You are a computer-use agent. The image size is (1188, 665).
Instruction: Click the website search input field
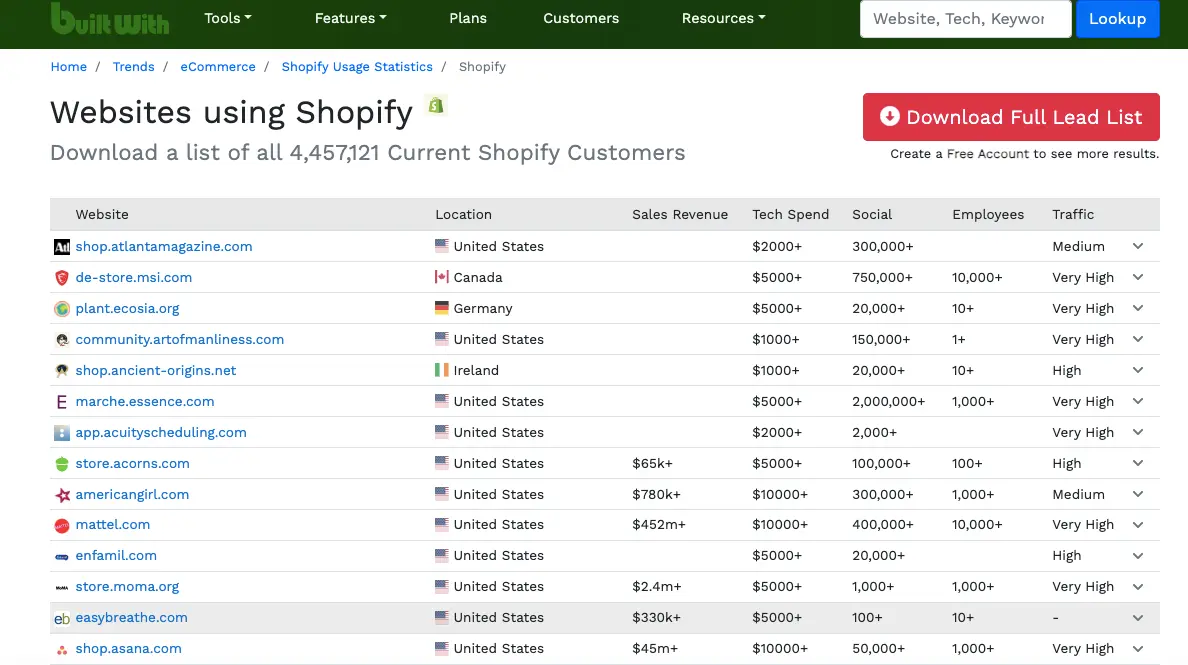pyautogui.click(x=963, y=18)
